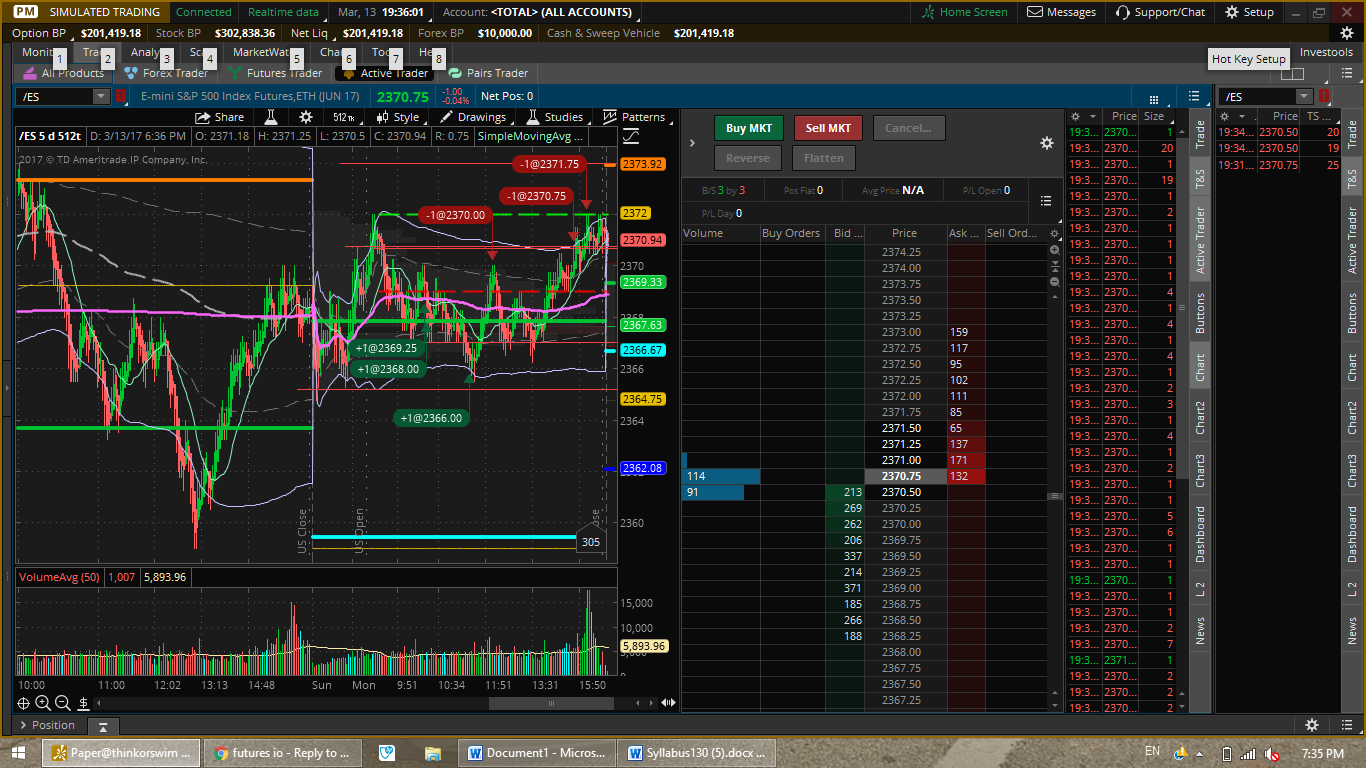Click the Reverse button
The image size is (1366, 768).
748,158
